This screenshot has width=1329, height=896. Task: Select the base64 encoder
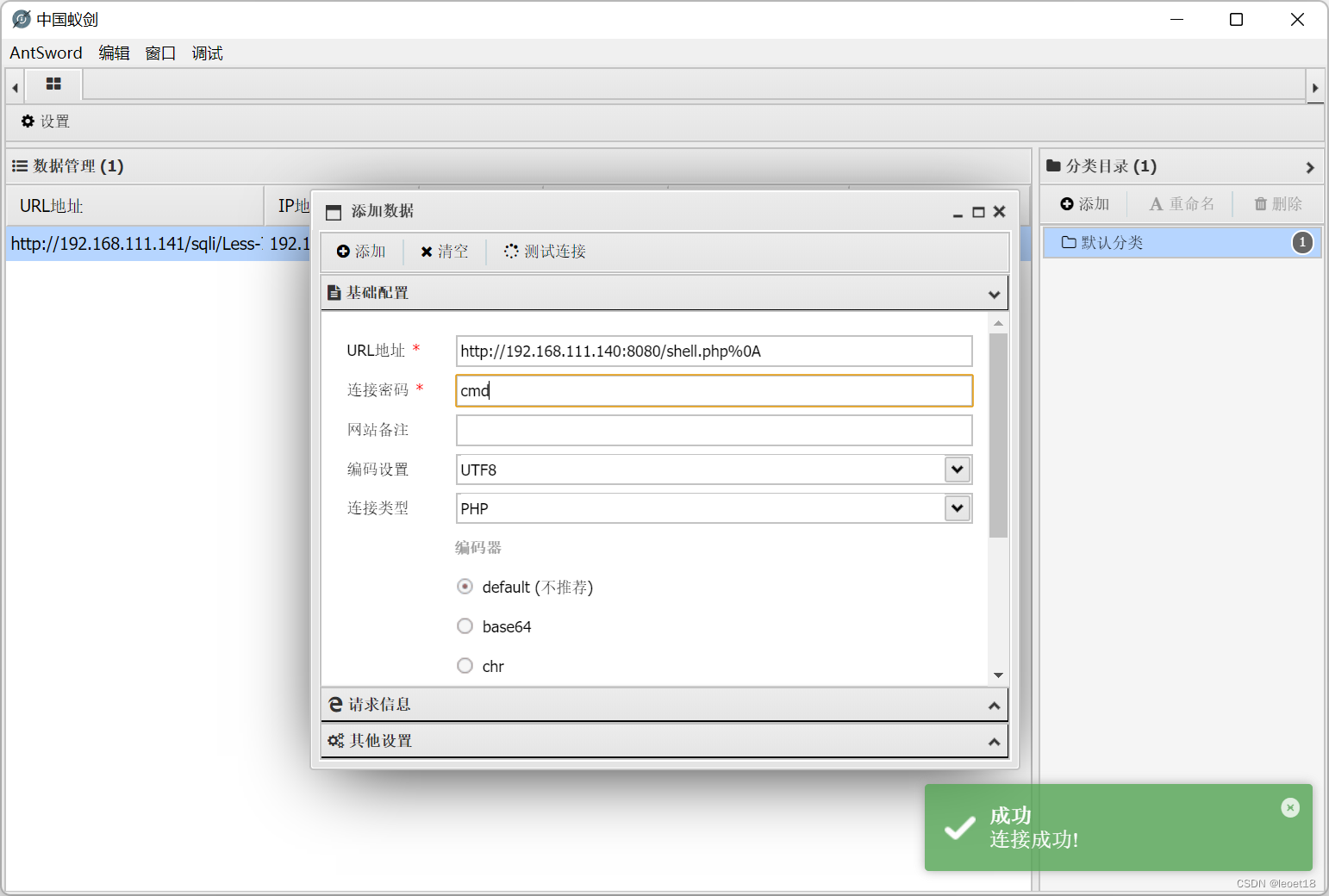(x=465, y=626)
